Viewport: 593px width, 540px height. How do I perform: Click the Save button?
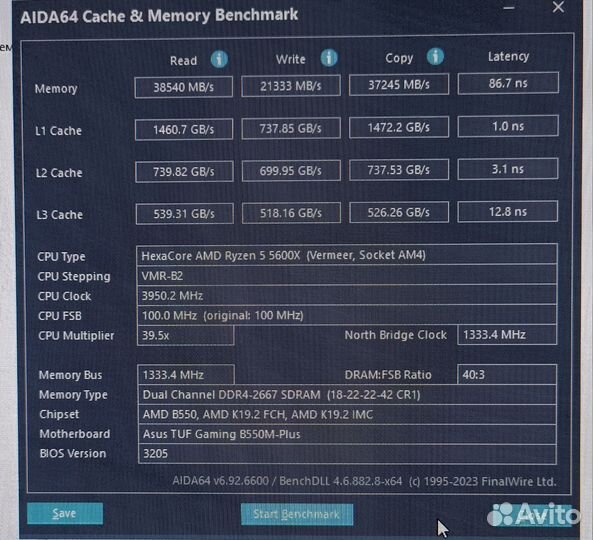pyautogui.click(x=65, y=514)
